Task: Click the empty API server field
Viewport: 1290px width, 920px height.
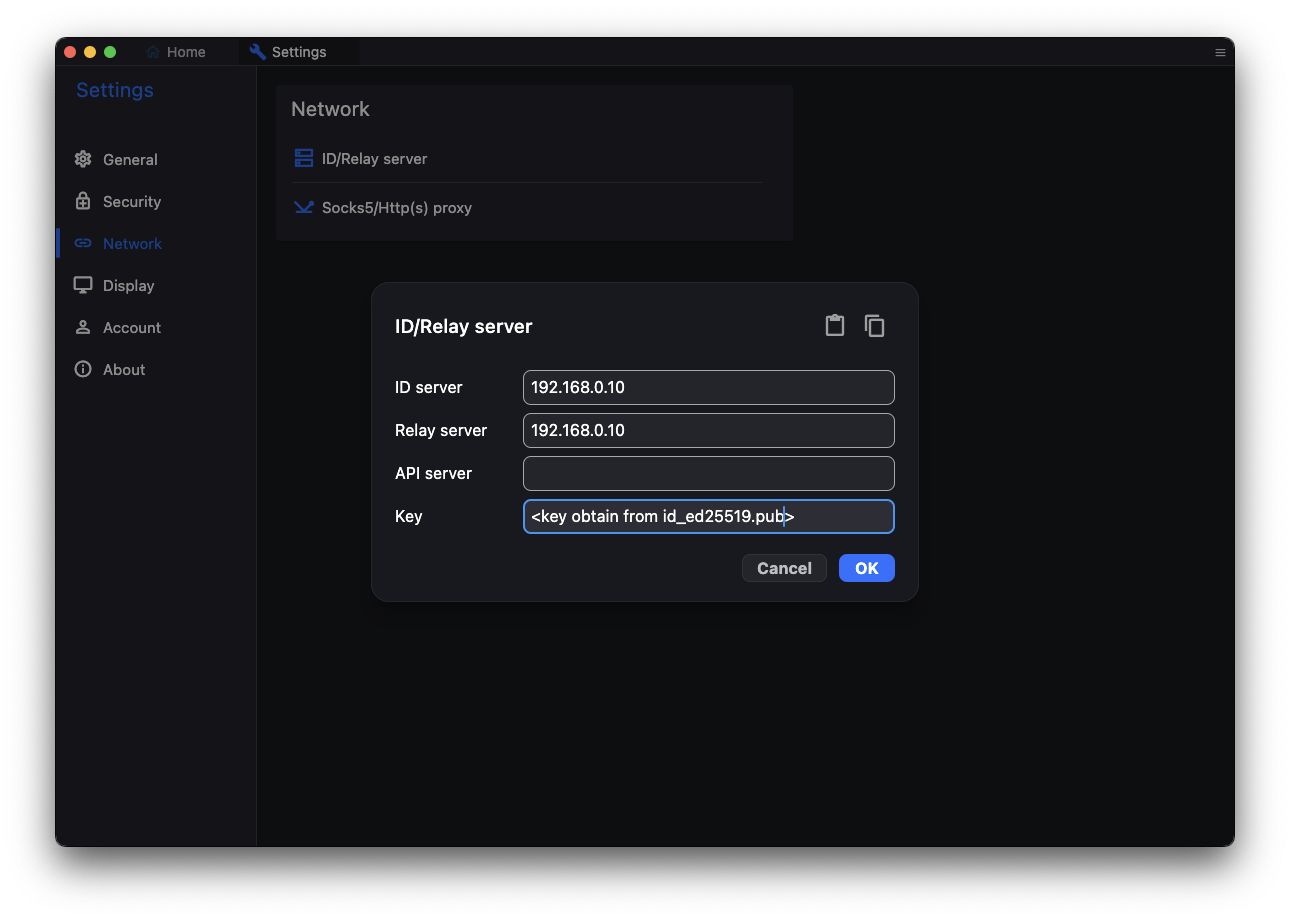Action: [709, 473]
